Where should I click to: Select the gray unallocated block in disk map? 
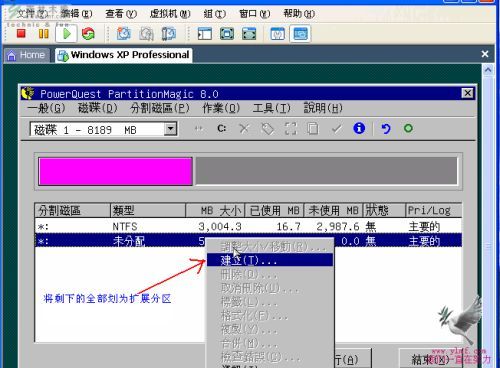(326, 171)
